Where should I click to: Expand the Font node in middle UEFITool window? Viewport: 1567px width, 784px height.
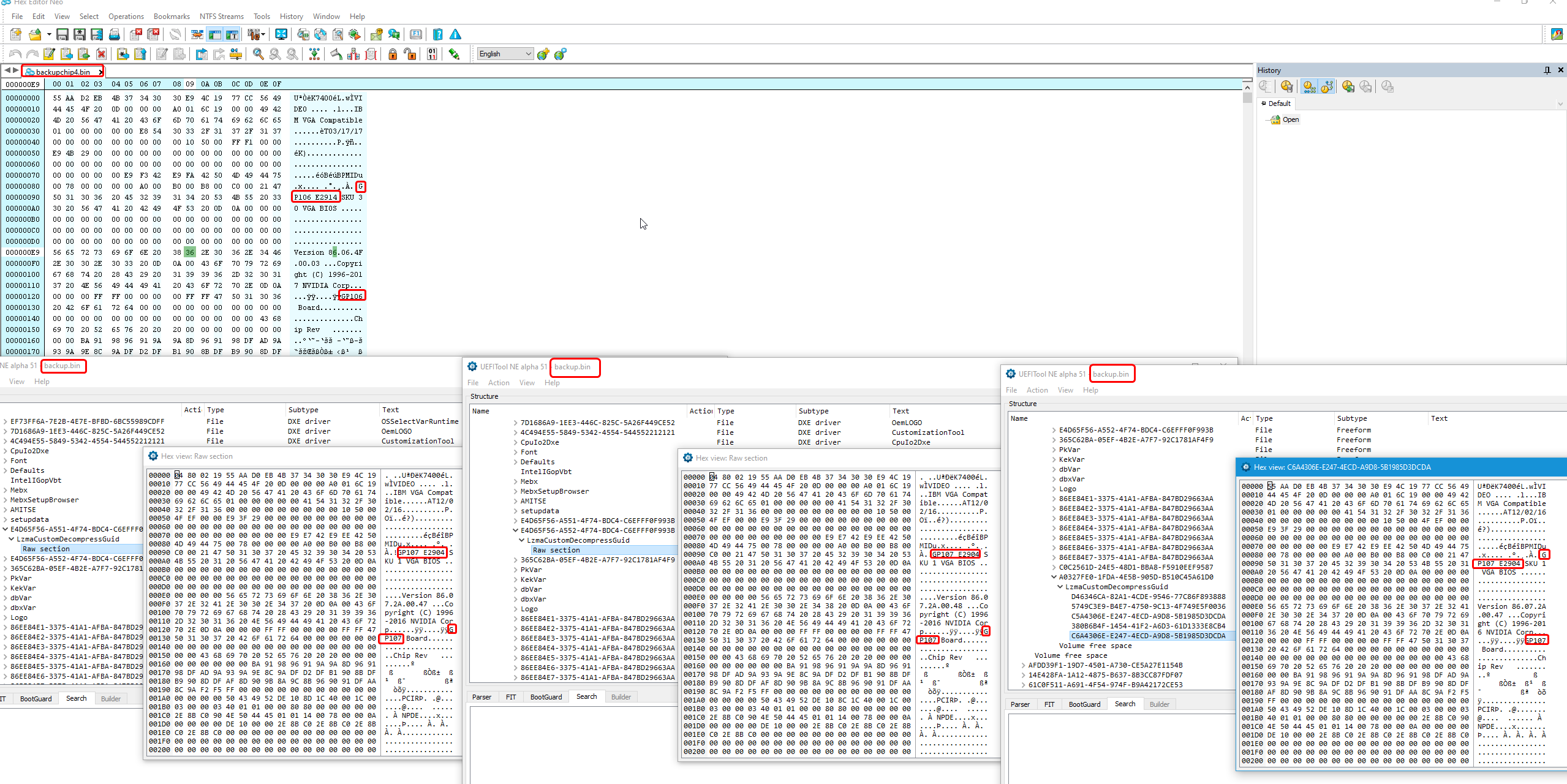(516, 452)
